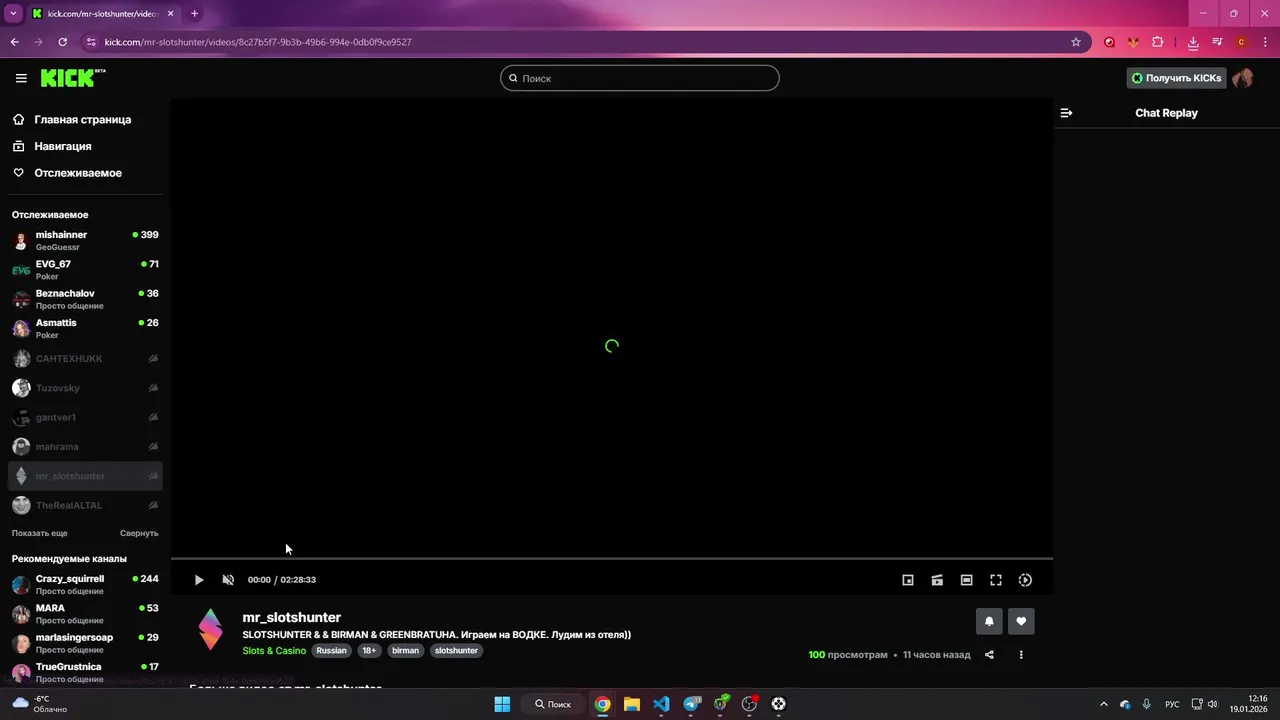Open the user profile avatar menu
This screenshot has height=720, width=1280.
pyautogui.click(x=1243, y=78)
